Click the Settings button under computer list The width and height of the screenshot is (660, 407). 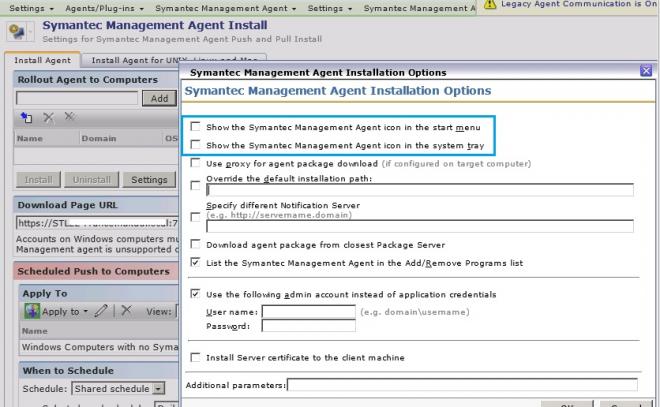[x=149, y=180]
